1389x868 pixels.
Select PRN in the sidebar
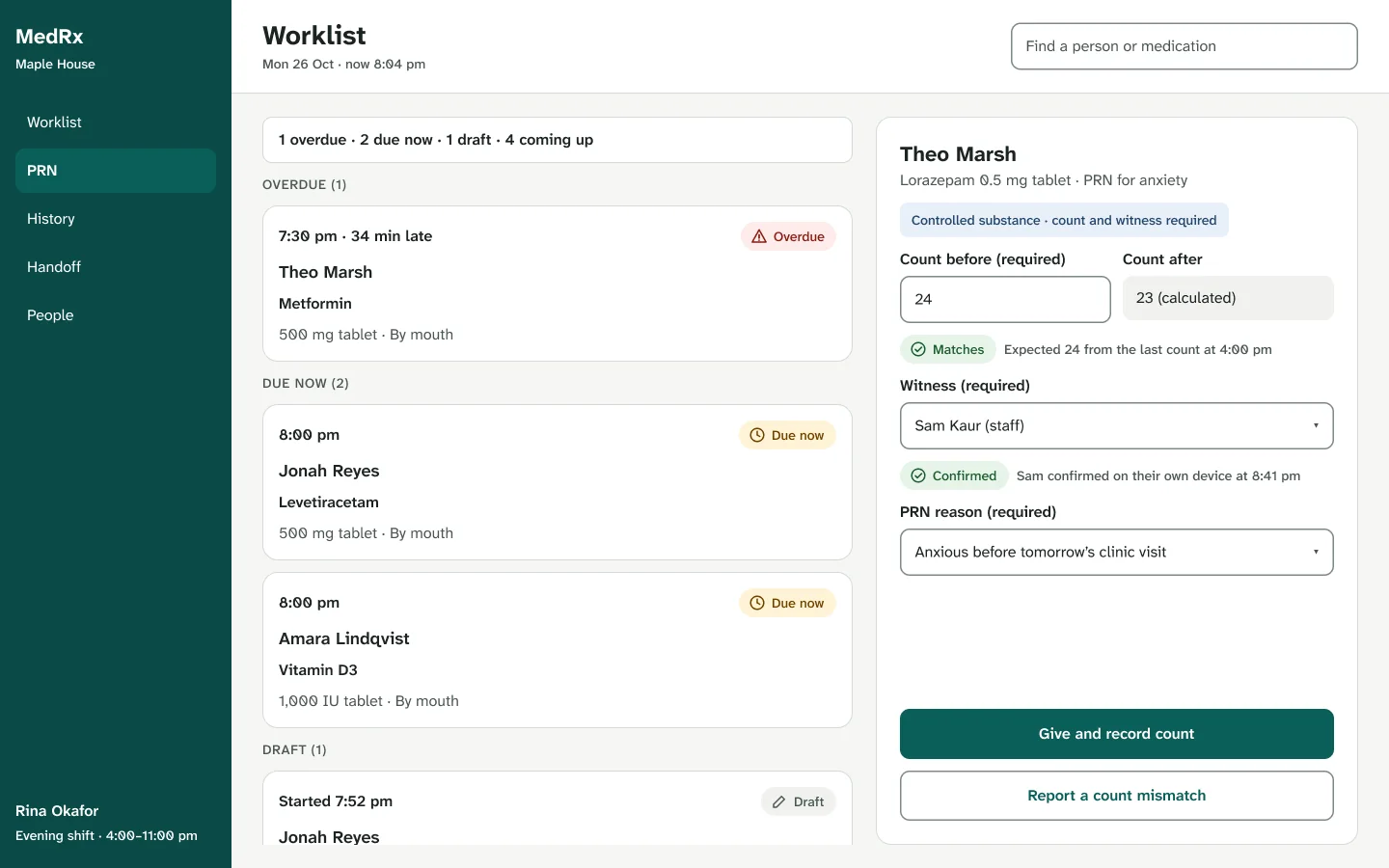pos(116,171)
